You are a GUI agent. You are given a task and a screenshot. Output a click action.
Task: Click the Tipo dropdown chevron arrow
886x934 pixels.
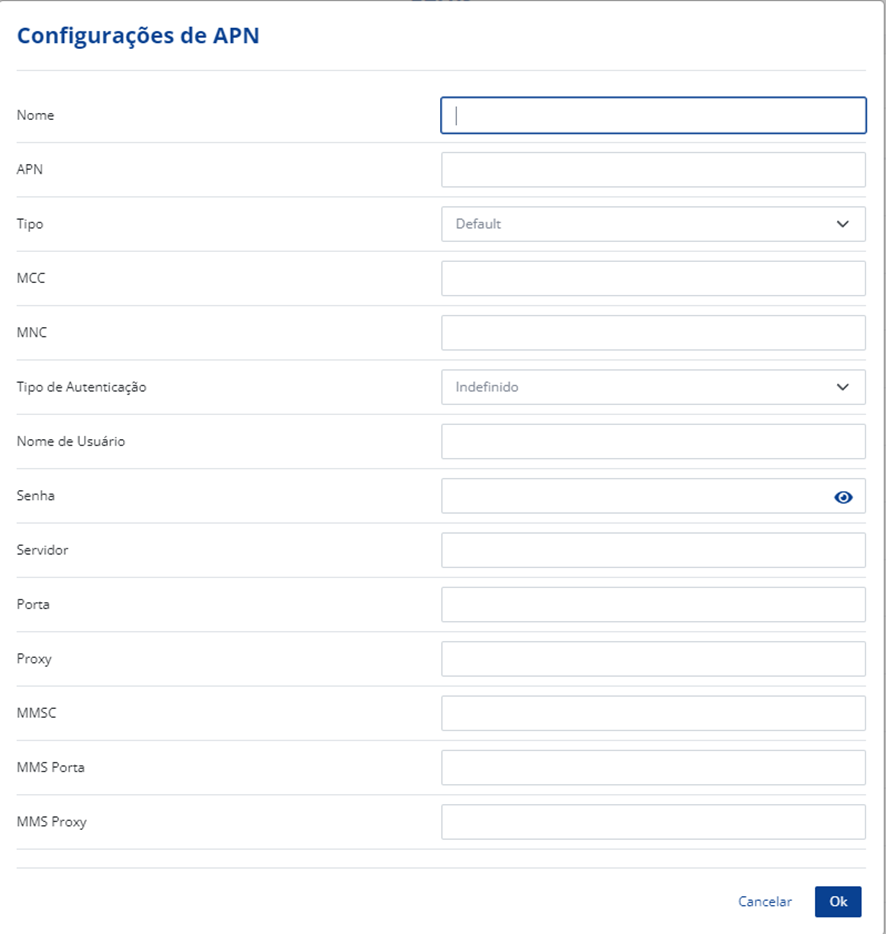point(843,224)
